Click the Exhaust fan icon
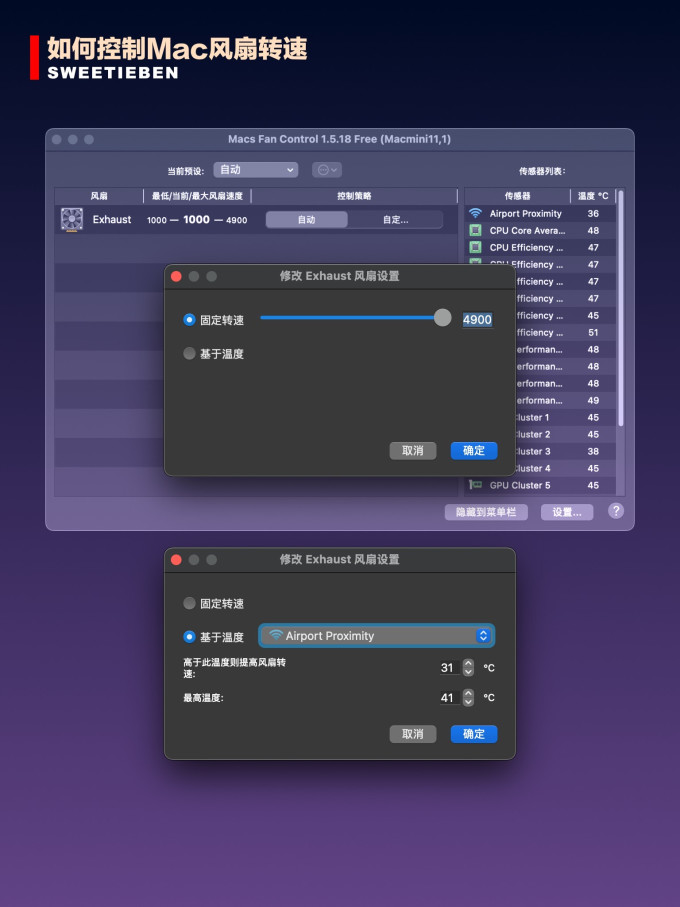The image size is (680, 907). coord(72,220)
